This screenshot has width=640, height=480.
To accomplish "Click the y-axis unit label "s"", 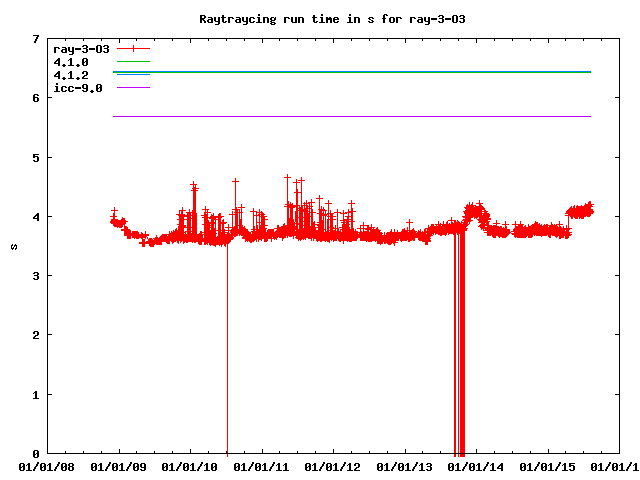I will coord(13,246).
